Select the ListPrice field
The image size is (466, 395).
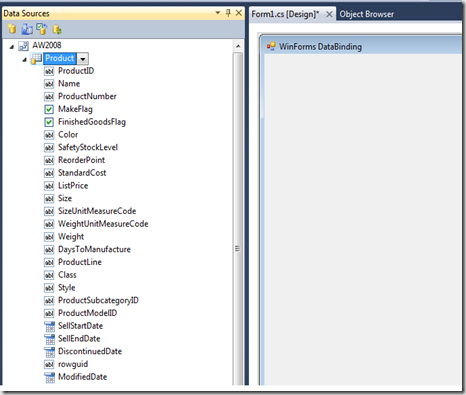pos(73,186)
